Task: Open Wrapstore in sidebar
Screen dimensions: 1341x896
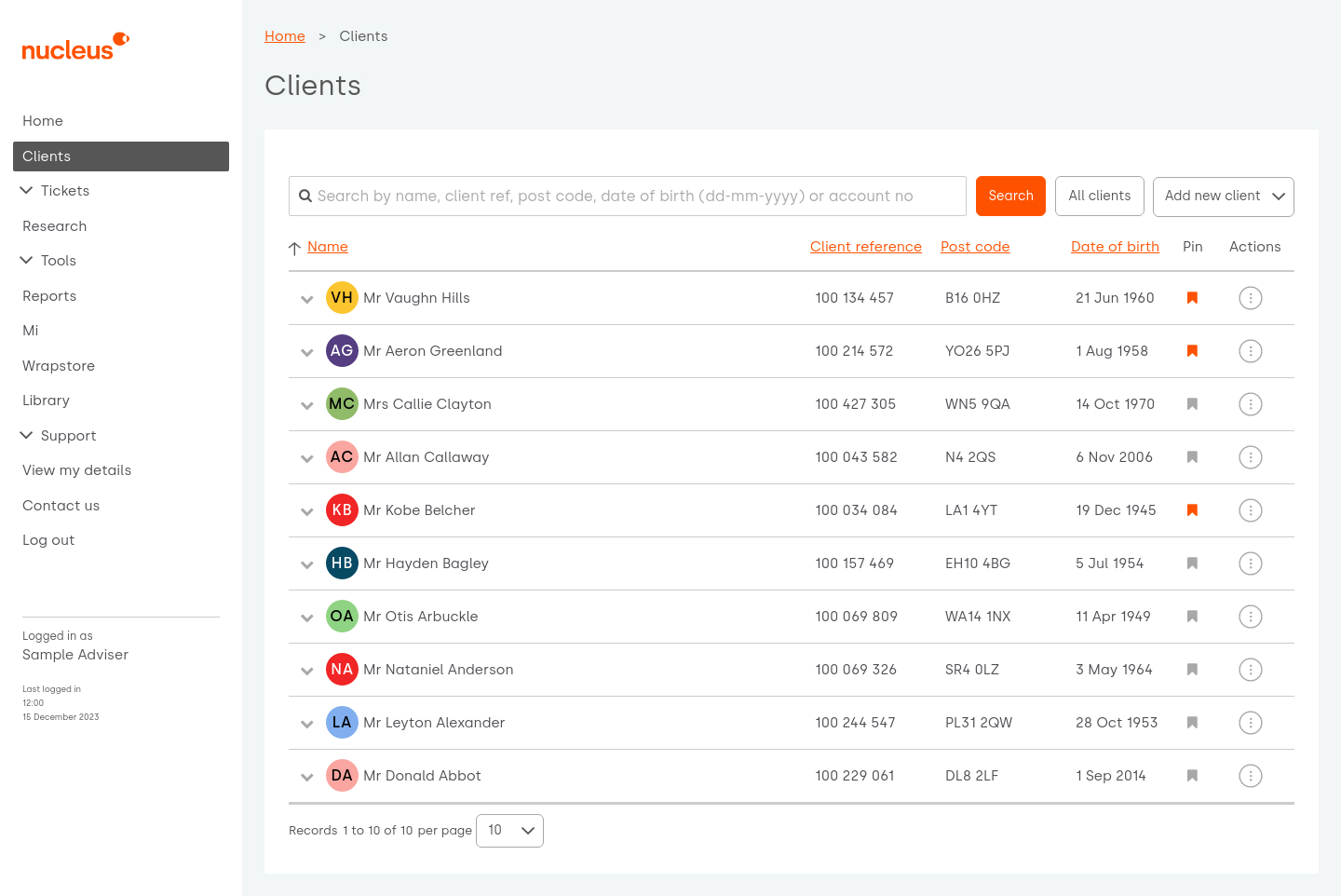Action: (59, 366)
